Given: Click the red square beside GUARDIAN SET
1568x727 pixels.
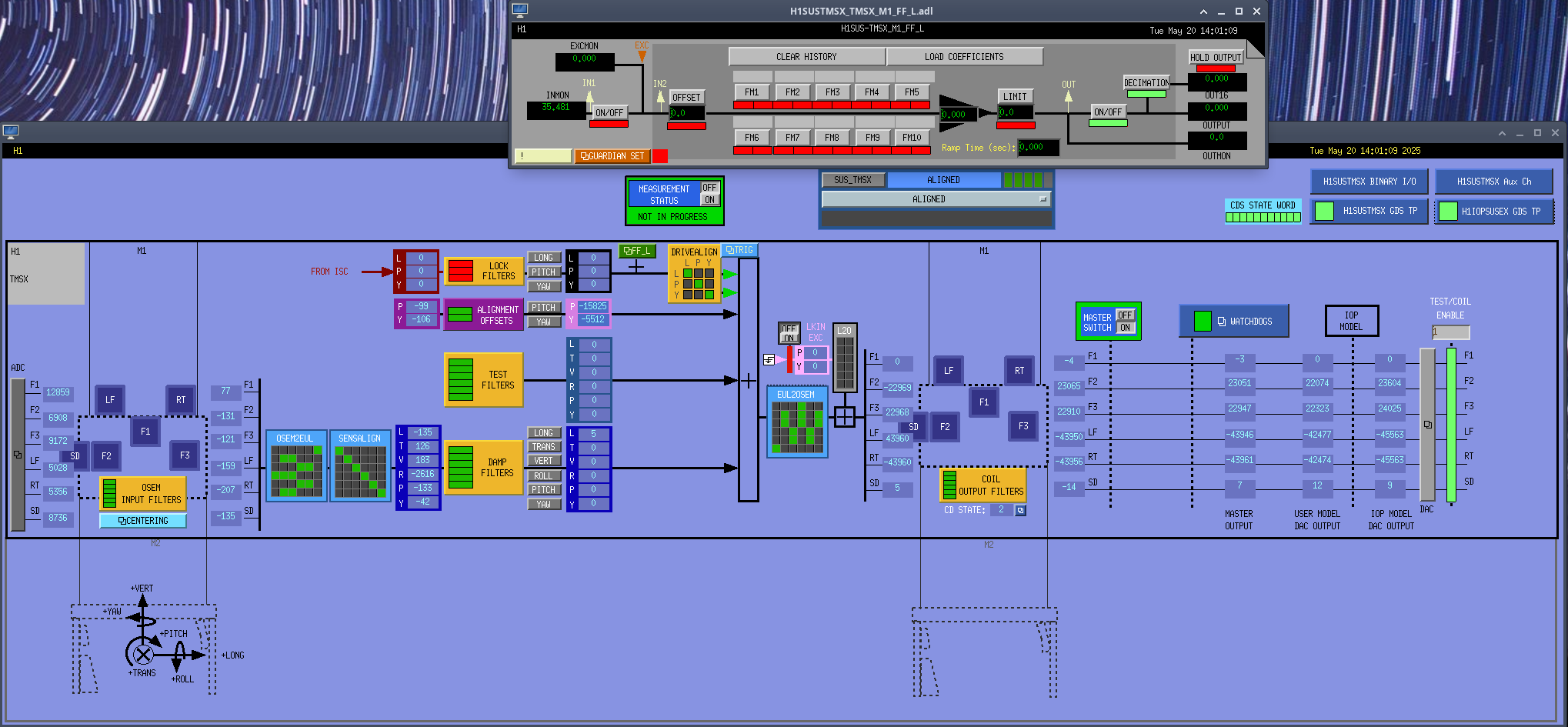Looking at the screenshot, I should [660, 156].
